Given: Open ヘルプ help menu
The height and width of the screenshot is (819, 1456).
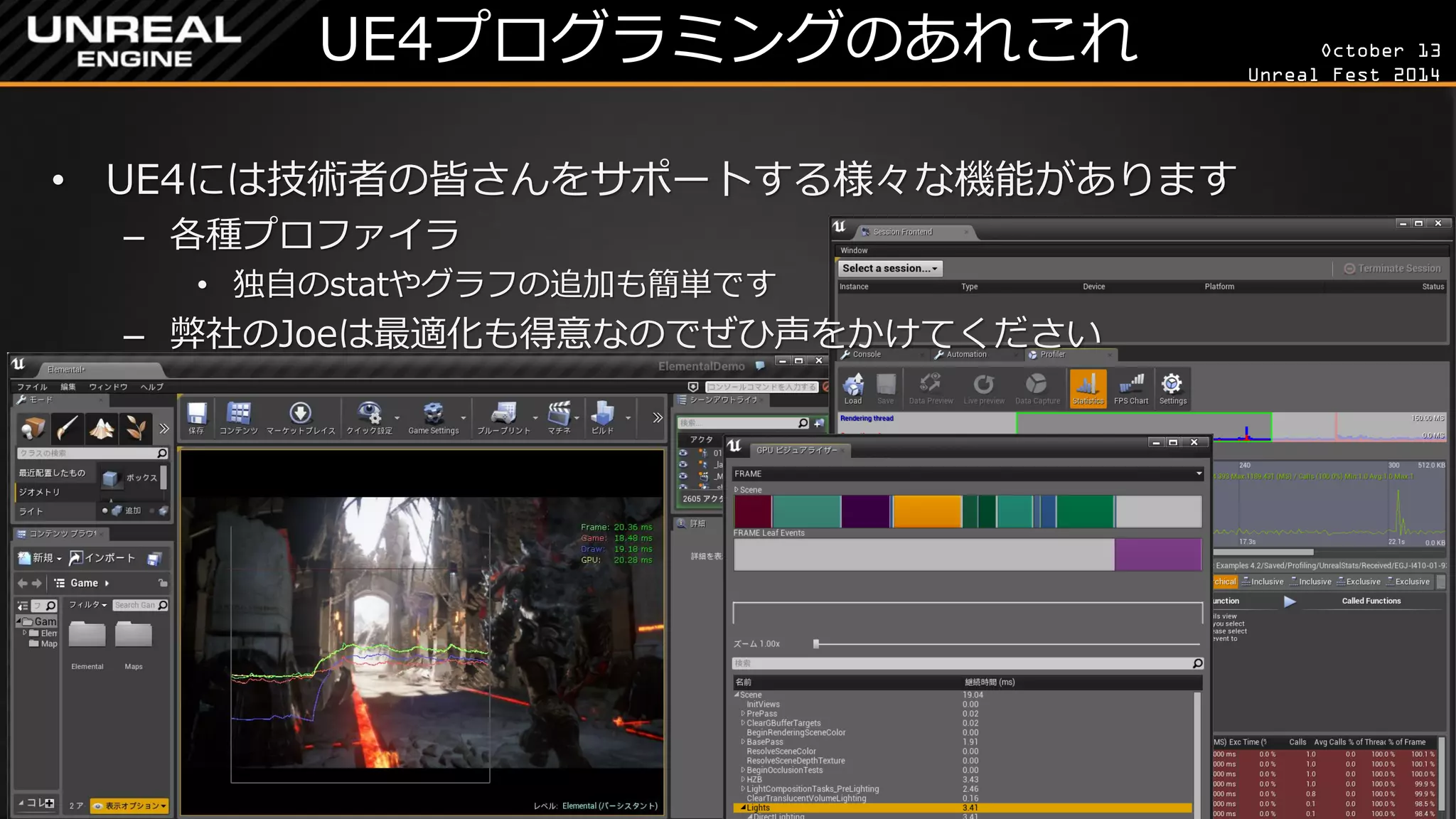Looking at the screenshot, I should pyautogui.click(x=152, y=387).
